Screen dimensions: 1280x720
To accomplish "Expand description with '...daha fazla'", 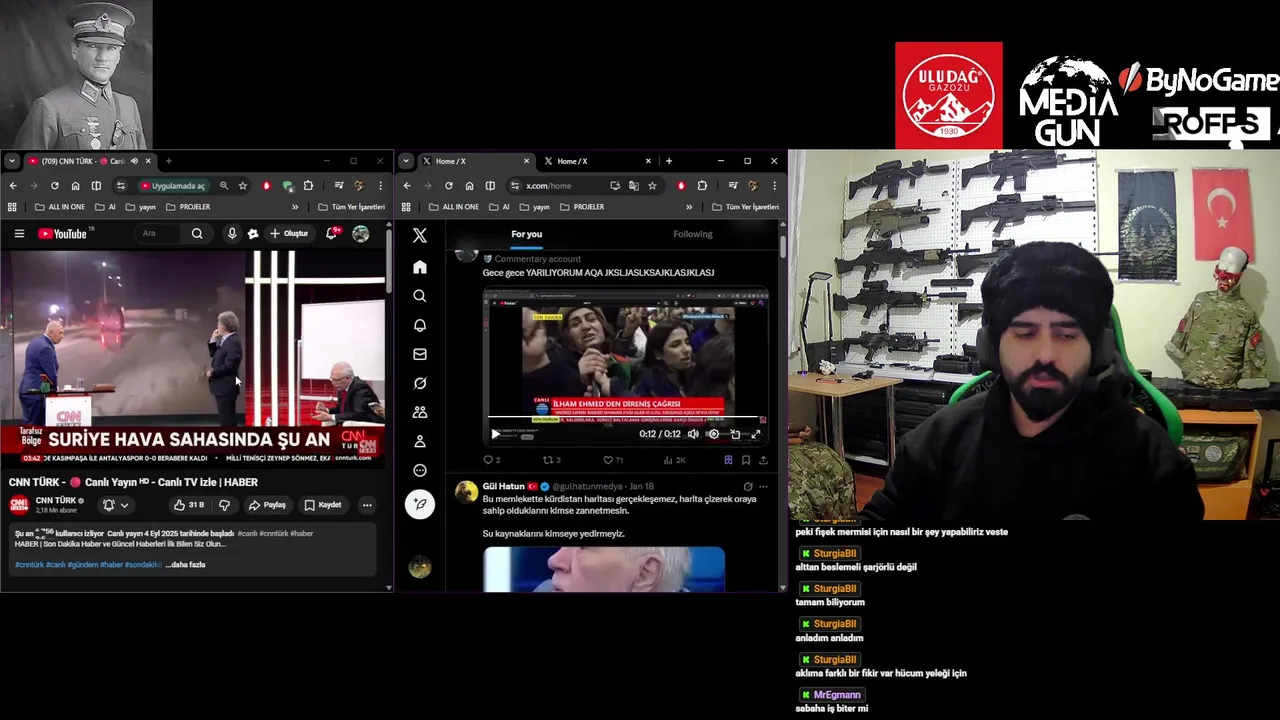I will (185, 565).
